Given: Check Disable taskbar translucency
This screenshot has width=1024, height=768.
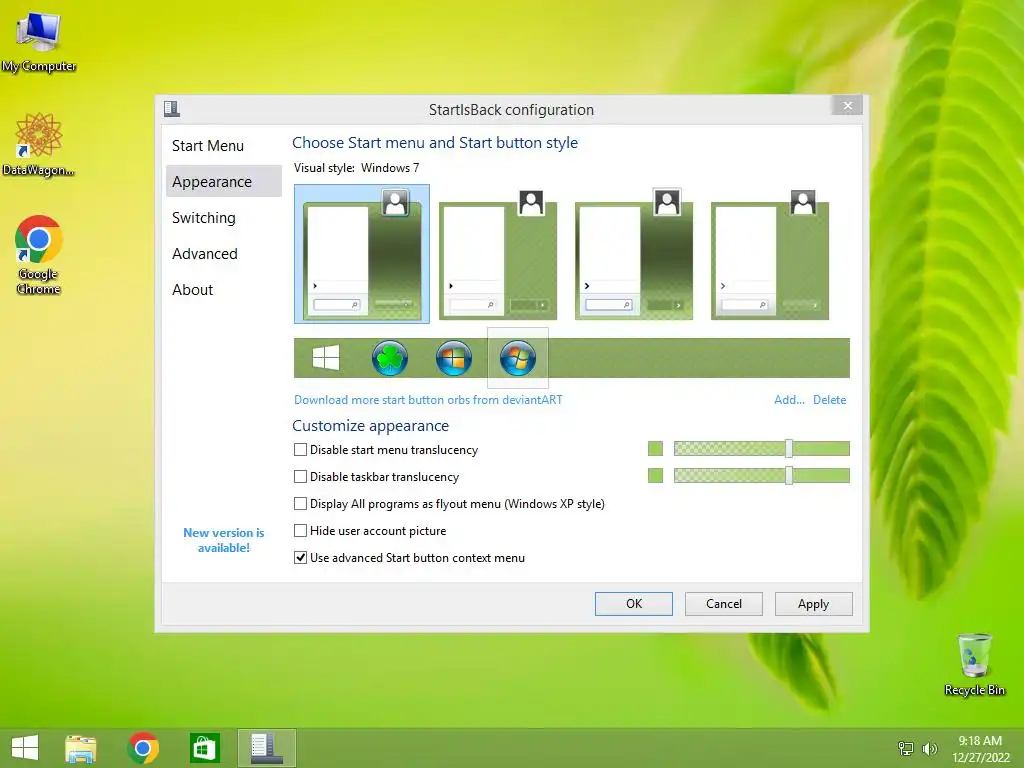Looking at the screenshot, I should (x=300, y=477).
